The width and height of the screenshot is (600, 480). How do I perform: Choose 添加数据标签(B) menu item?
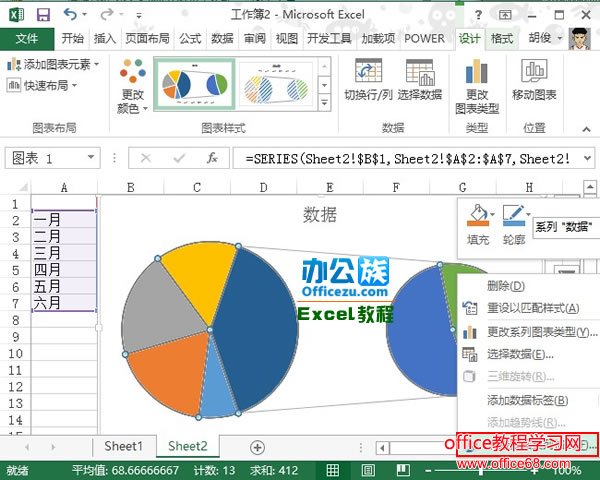529,400
